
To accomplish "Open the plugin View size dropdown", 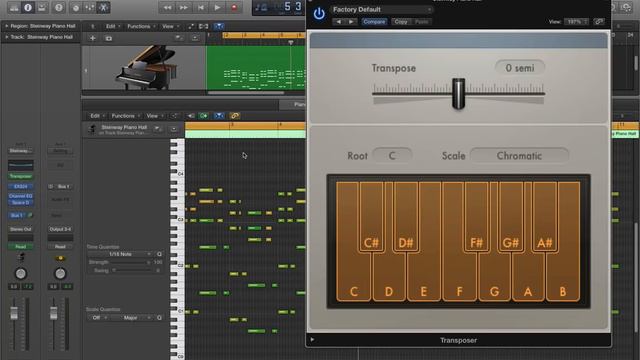I will click(576, 22).
